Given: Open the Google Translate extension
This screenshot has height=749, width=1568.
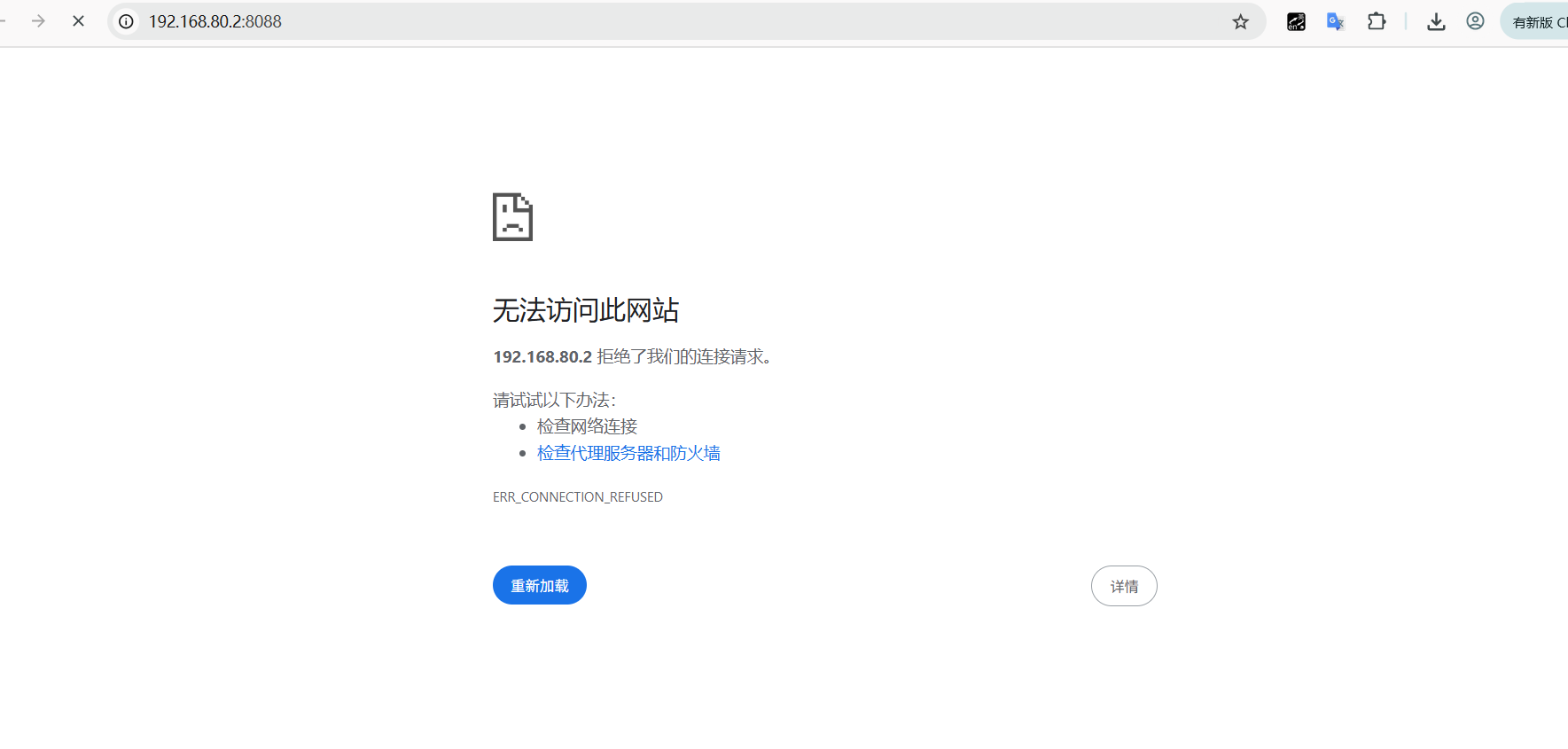Looking at the screenshot, I should pyautogui.click(x=1335, y=22).
